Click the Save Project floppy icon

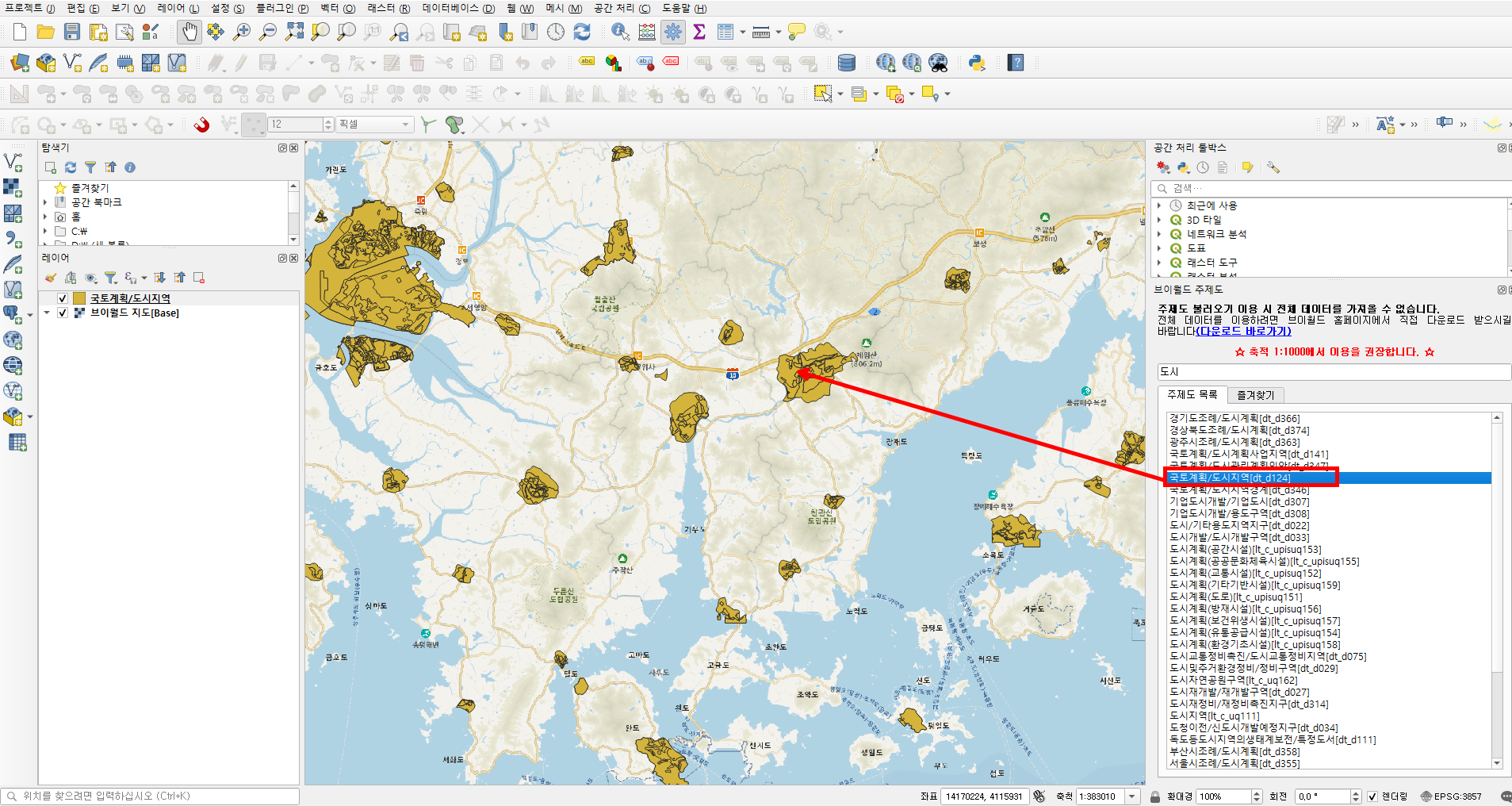(x=72, y=32)
